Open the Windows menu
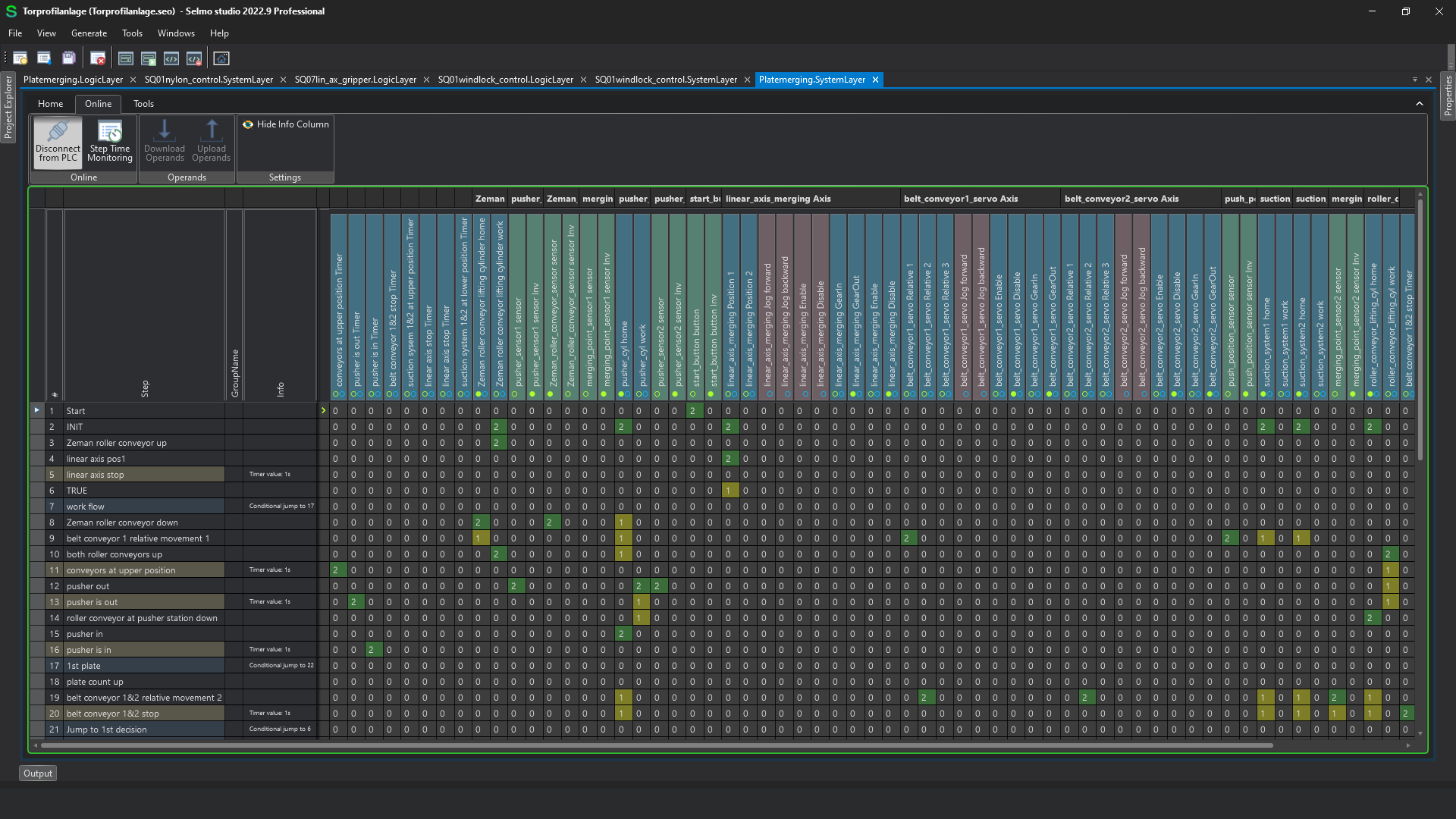Image resolution: width=1456 pixels, height=819 pixels. click(176, 33)
